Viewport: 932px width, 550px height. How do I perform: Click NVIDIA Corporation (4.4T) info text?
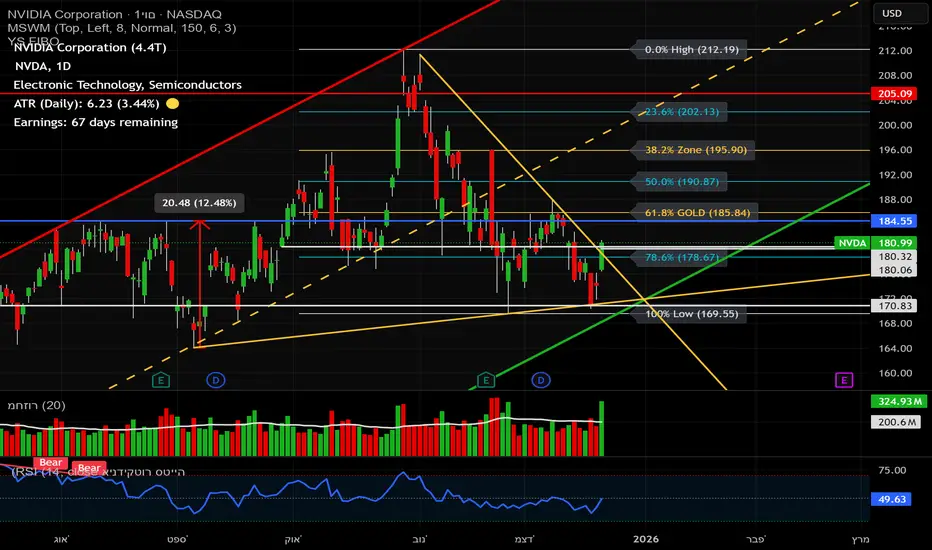pos(90,47)
